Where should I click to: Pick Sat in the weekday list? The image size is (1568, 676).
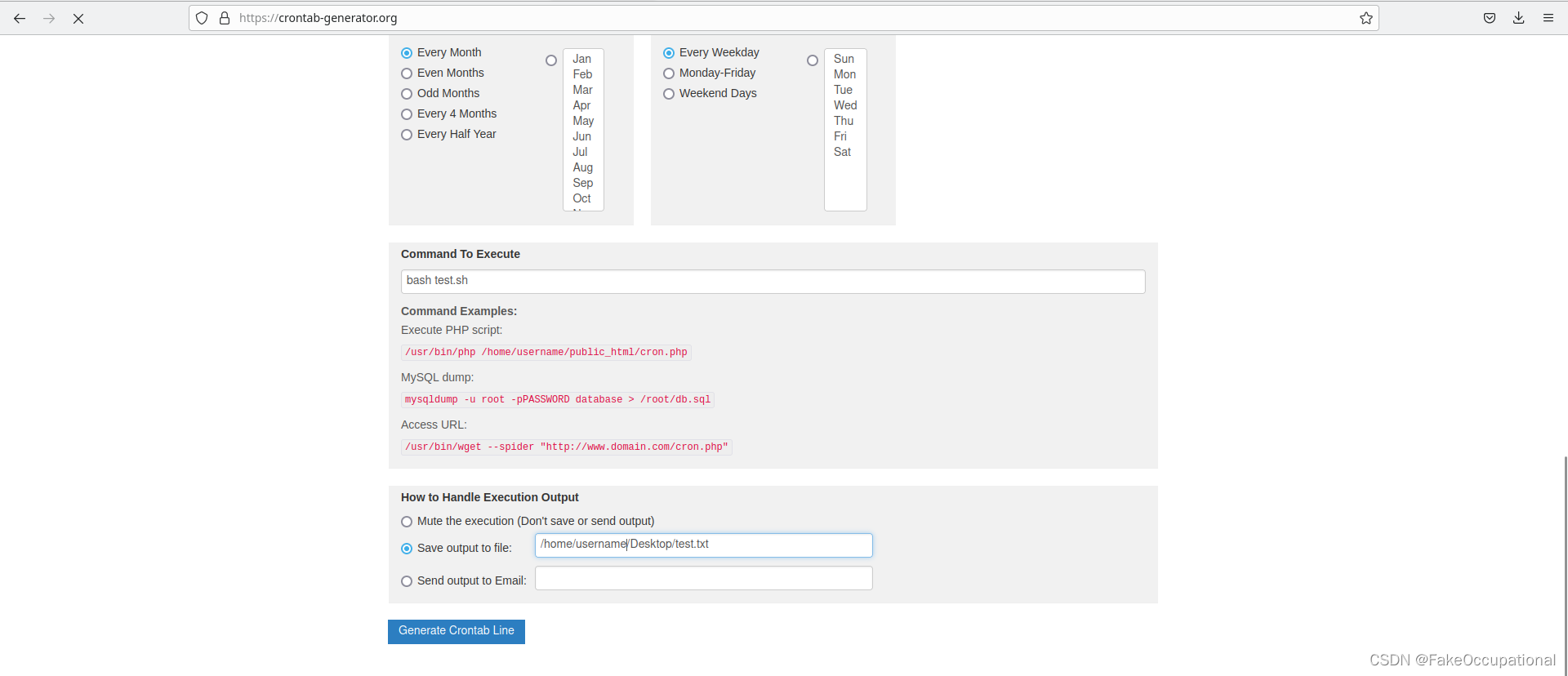[844, 152]
